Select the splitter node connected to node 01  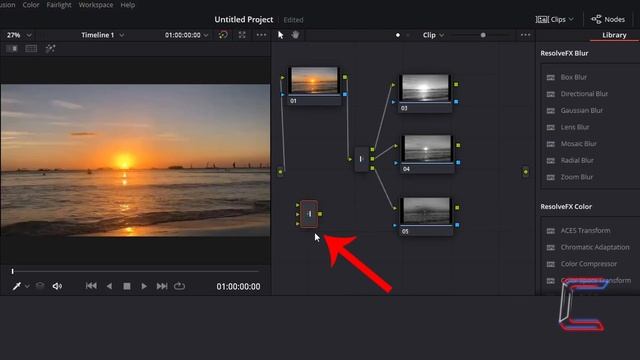pos(361,159)
